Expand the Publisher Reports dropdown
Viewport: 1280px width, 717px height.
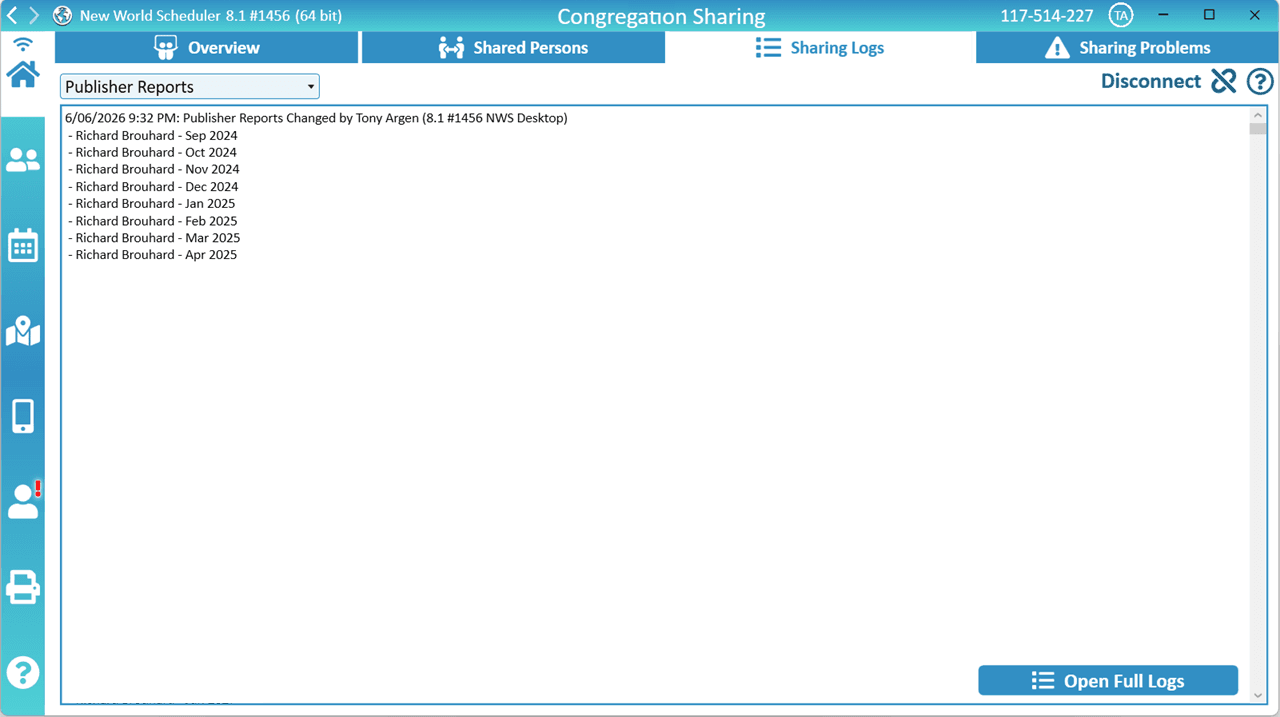[190, 86]
